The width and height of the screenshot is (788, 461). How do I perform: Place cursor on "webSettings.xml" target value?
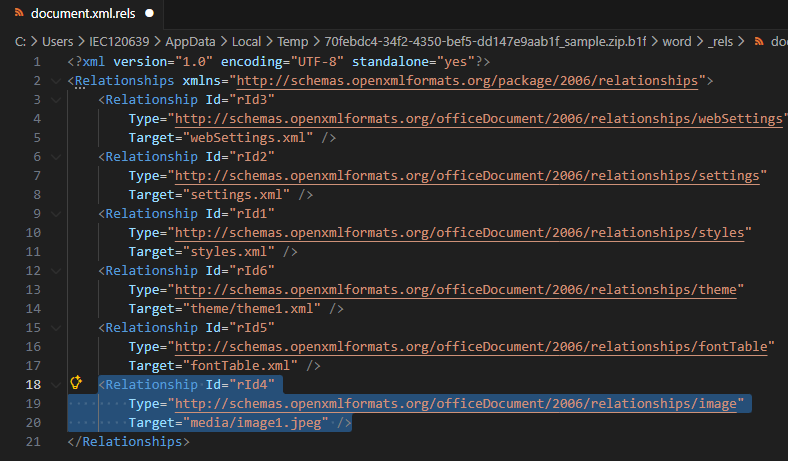[x=248, y=138]
